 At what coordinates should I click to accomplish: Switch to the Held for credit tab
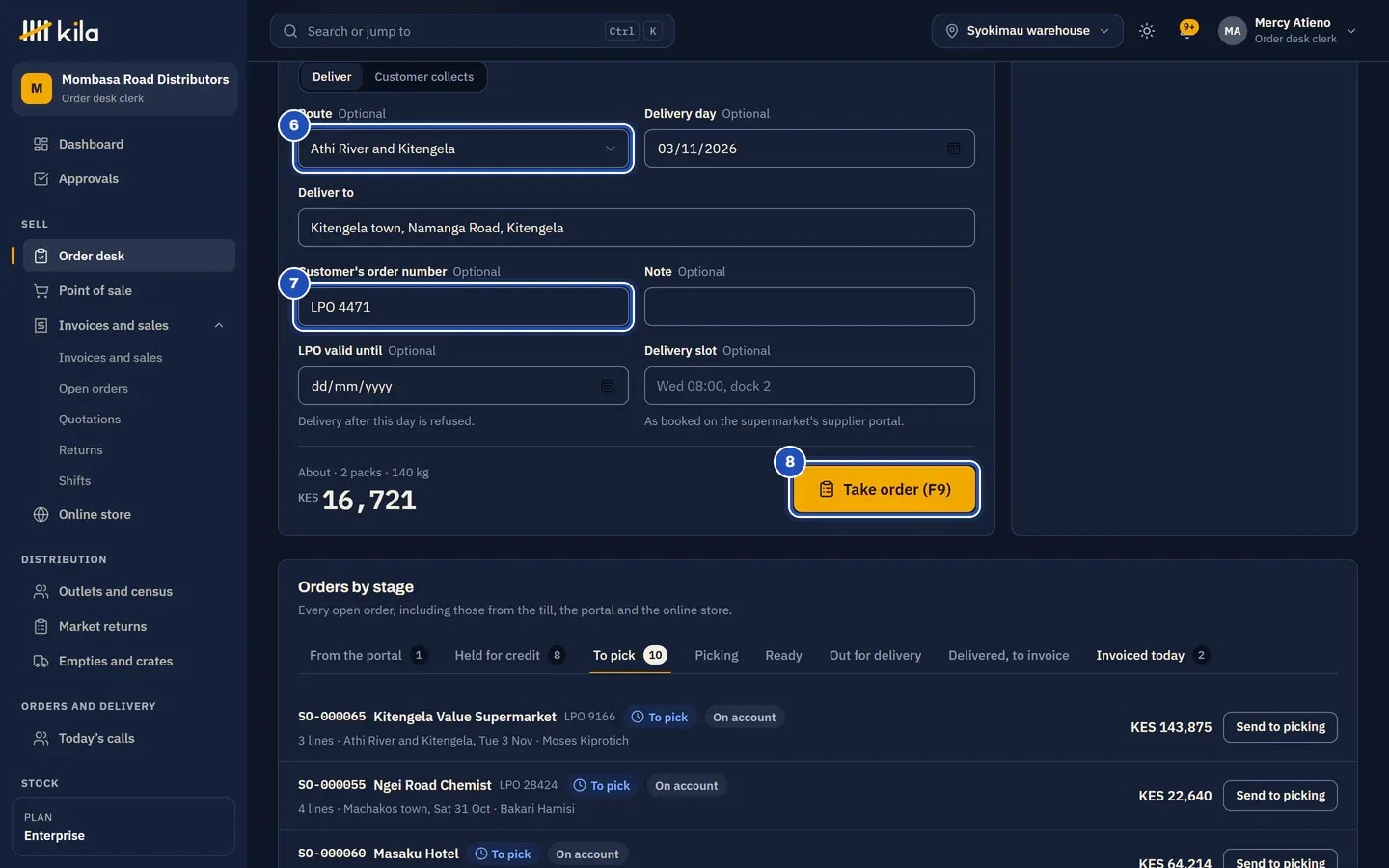point(509,655)
